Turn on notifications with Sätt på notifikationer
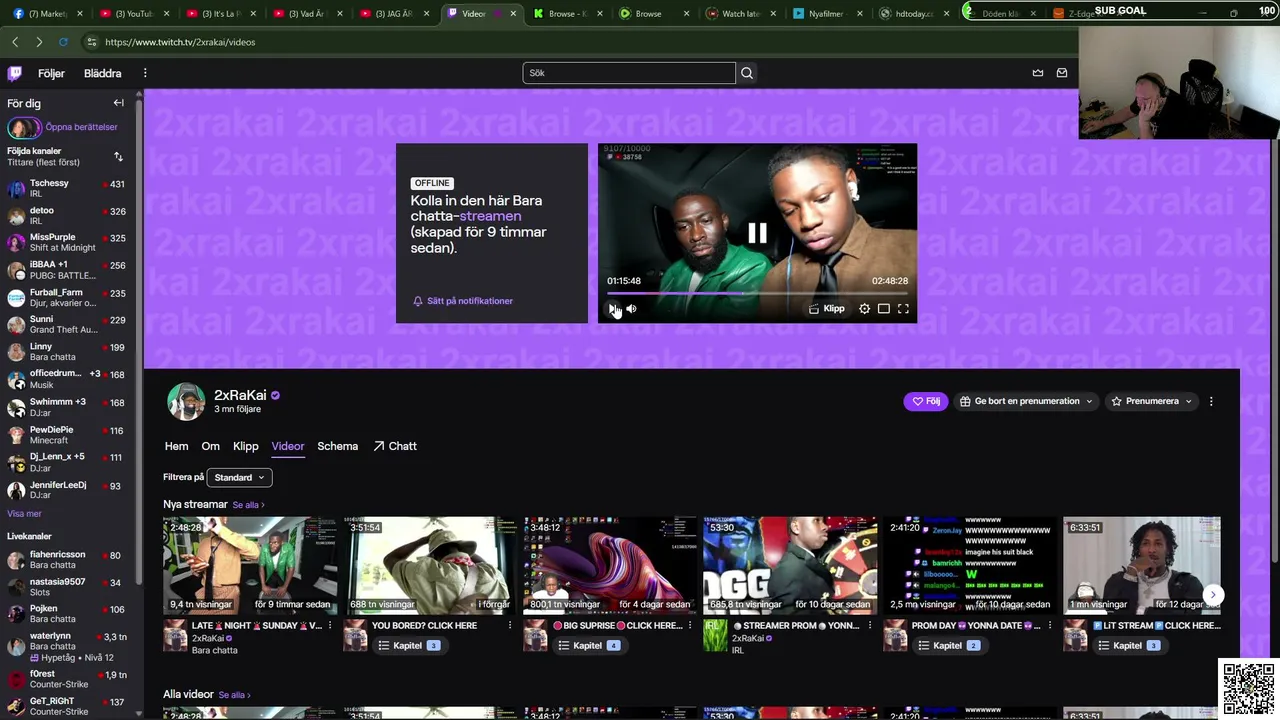Screen dimensions: 1280x720 click(463, 301)
